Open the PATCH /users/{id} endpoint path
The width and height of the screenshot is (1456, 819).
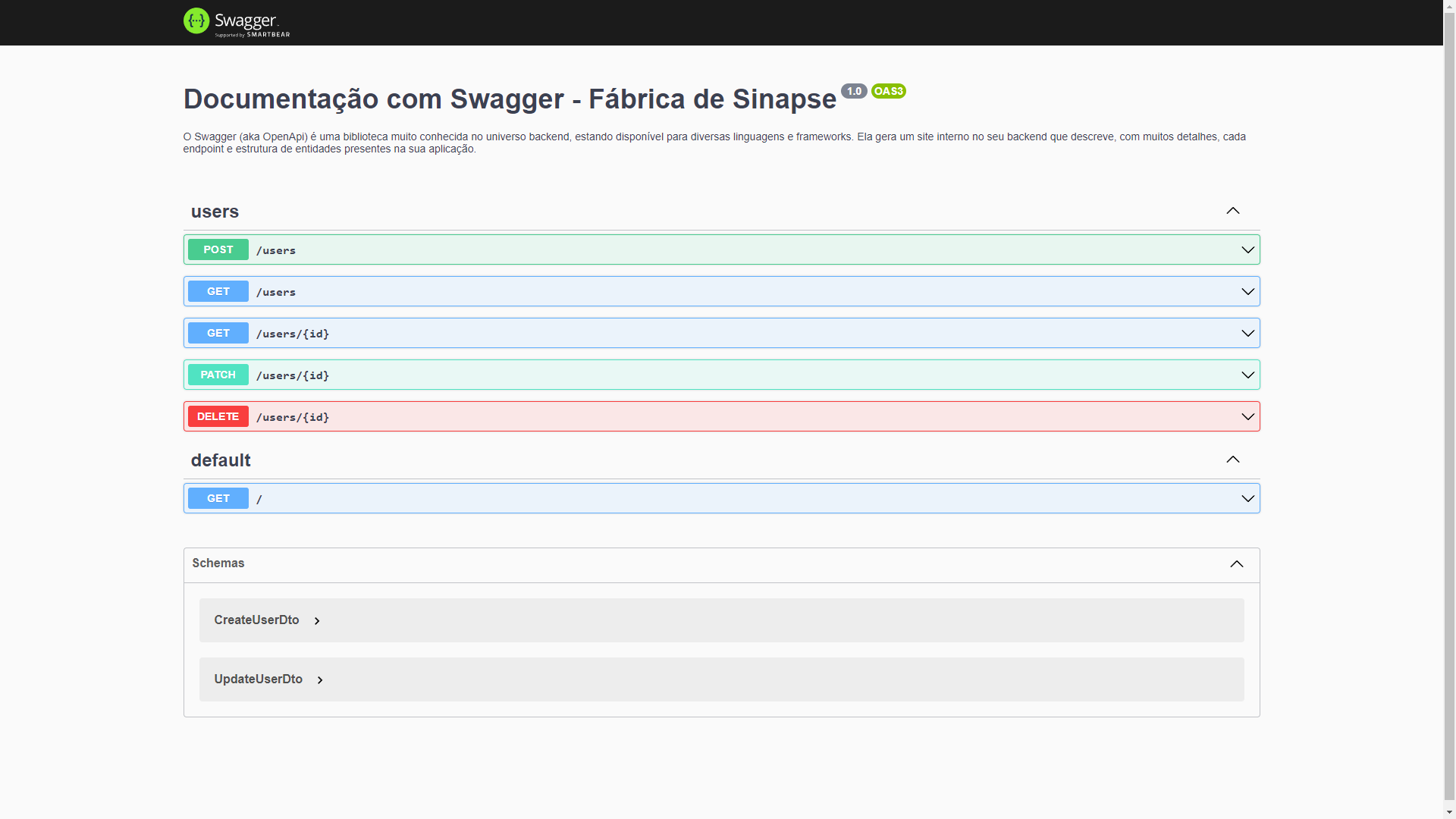(293, 375)
